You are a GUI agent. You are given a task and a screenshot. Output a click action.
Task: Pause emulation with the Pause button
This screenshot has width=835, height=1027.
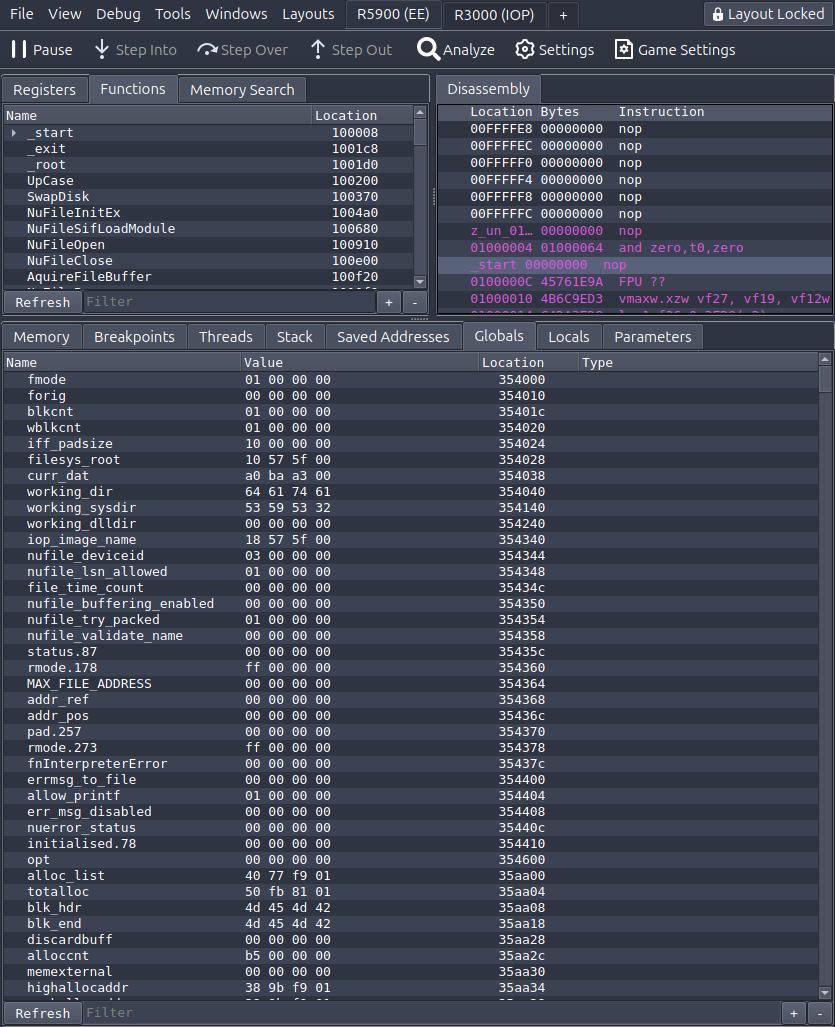point(42,50)
